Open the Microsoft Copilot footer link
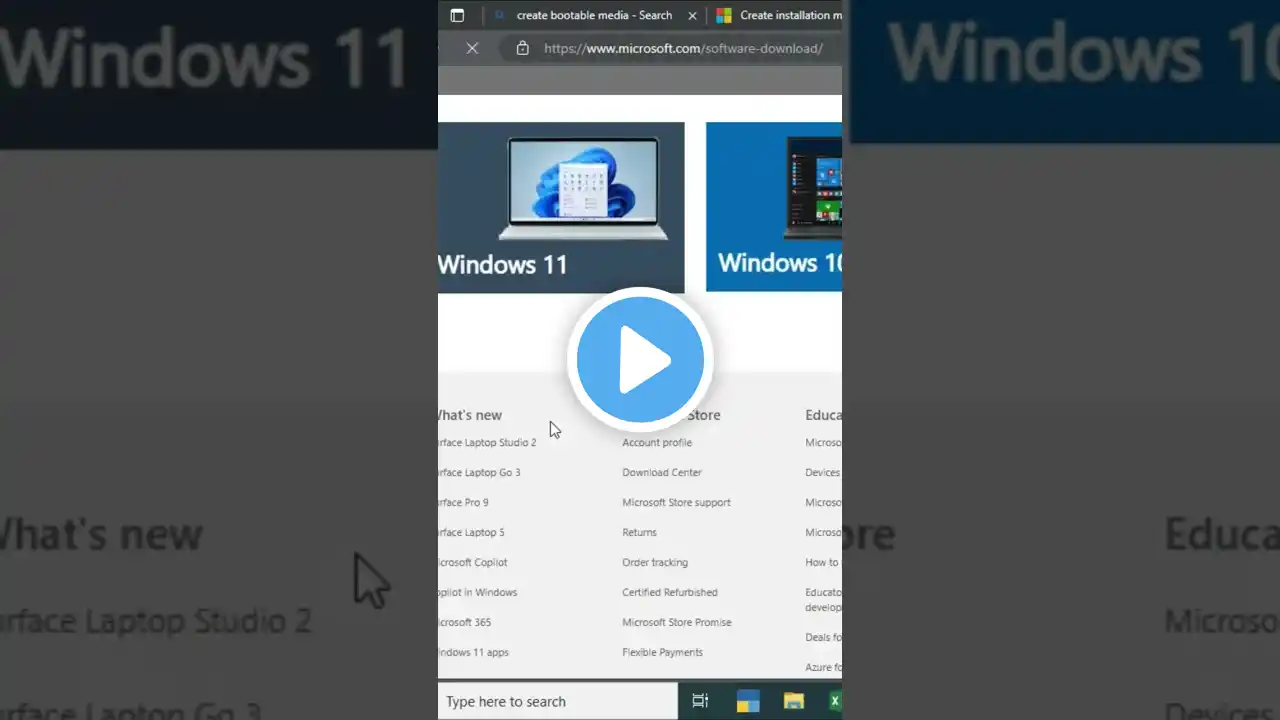 click(x=473, y=562)
